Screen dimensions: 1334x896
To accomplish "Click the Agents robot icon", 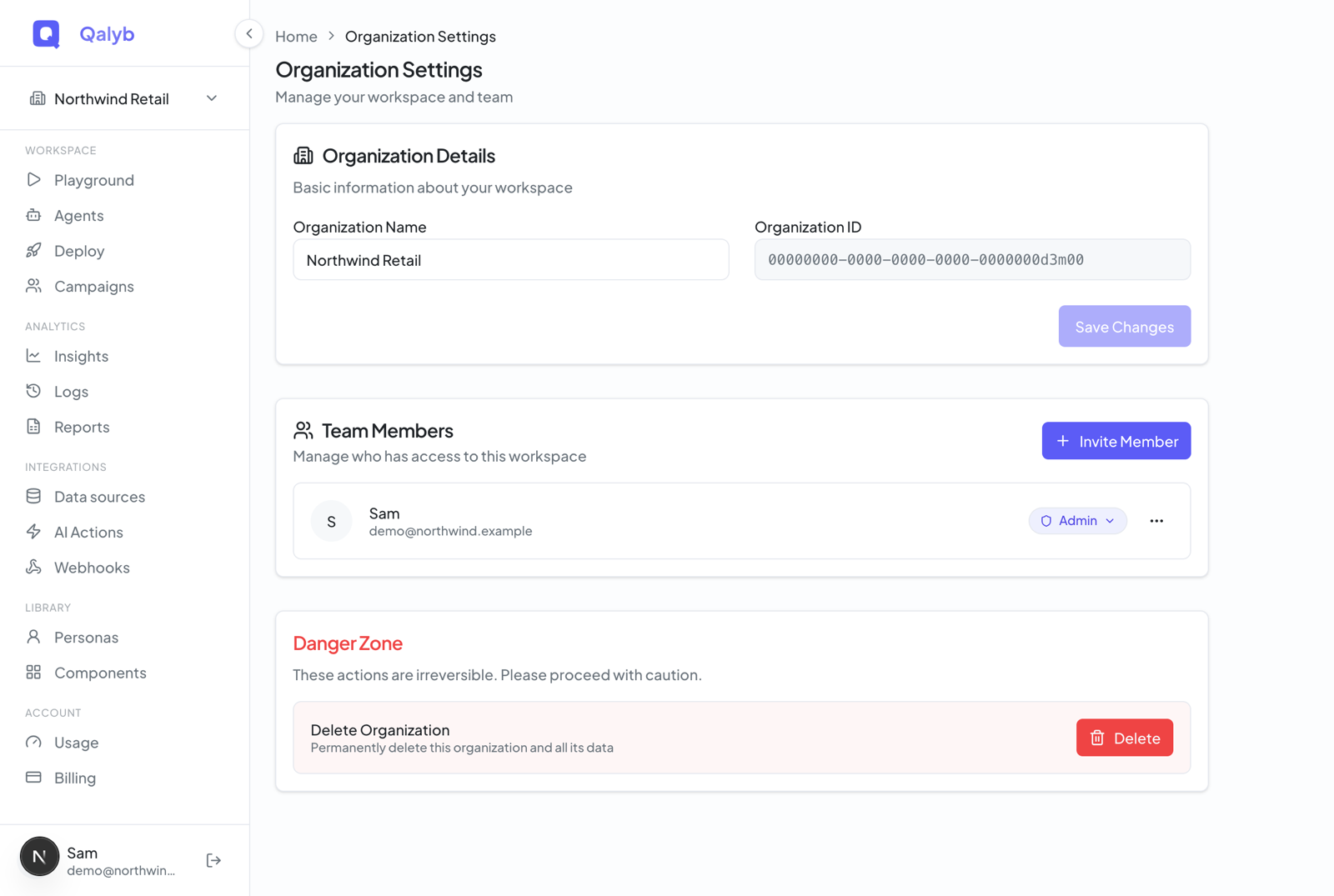I will (33, 215).
